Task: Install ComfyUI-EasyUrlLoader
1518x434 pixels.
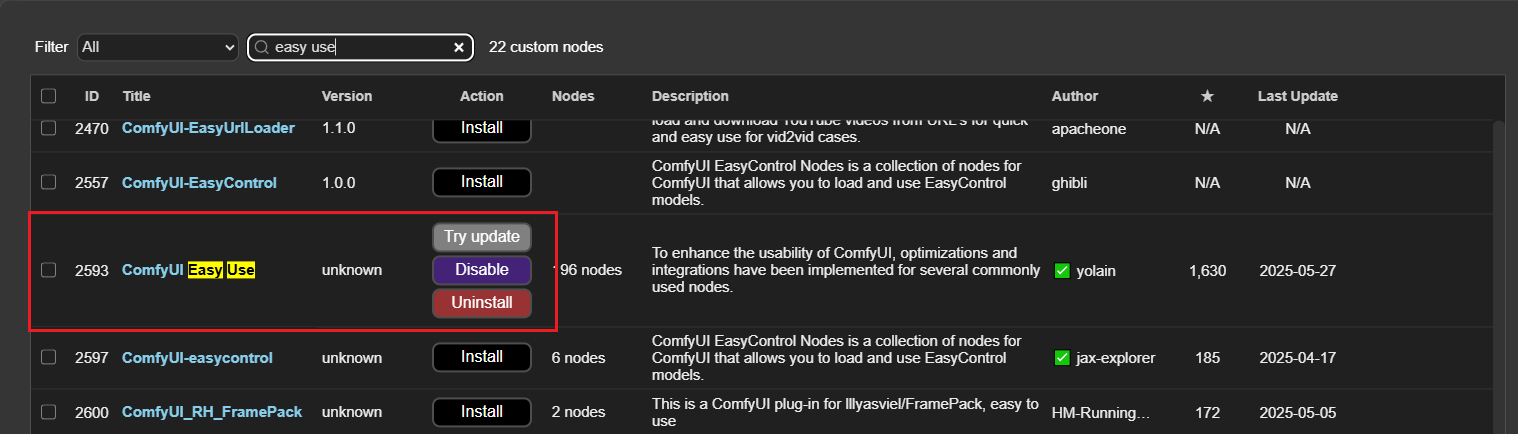Action: (x=481, y=128)
